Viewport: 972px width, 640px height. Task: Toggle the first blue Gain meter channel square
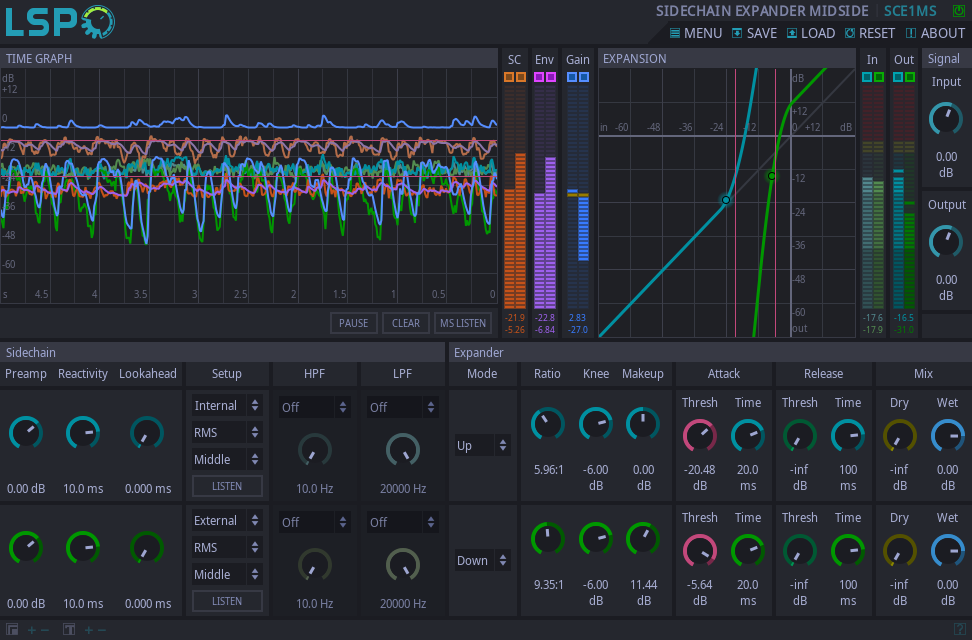click(x=572, y=77)
